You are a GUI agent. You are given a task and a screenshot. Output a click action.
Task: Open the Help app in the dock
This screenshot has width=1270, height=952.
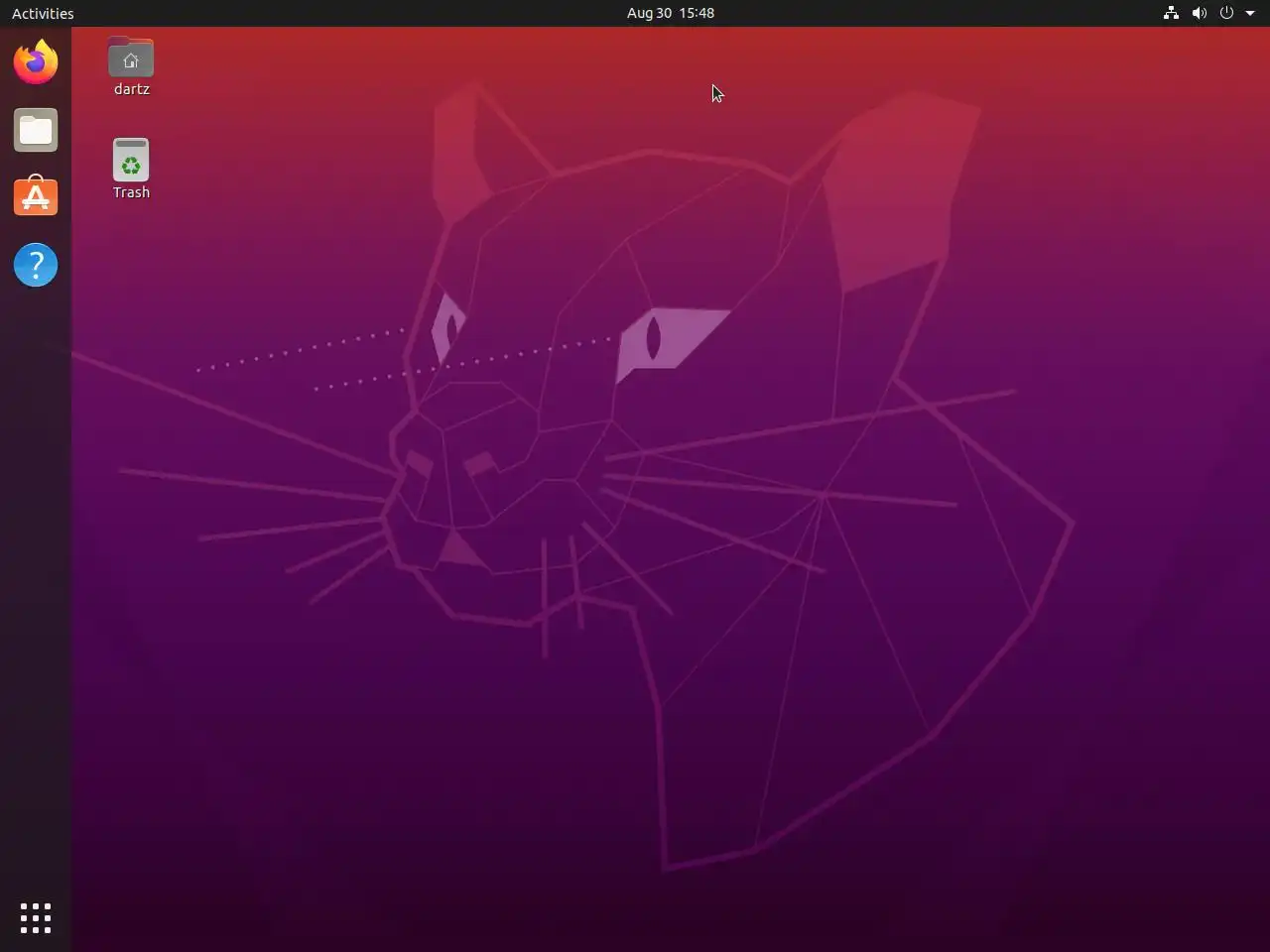click(x=36, y=265)
